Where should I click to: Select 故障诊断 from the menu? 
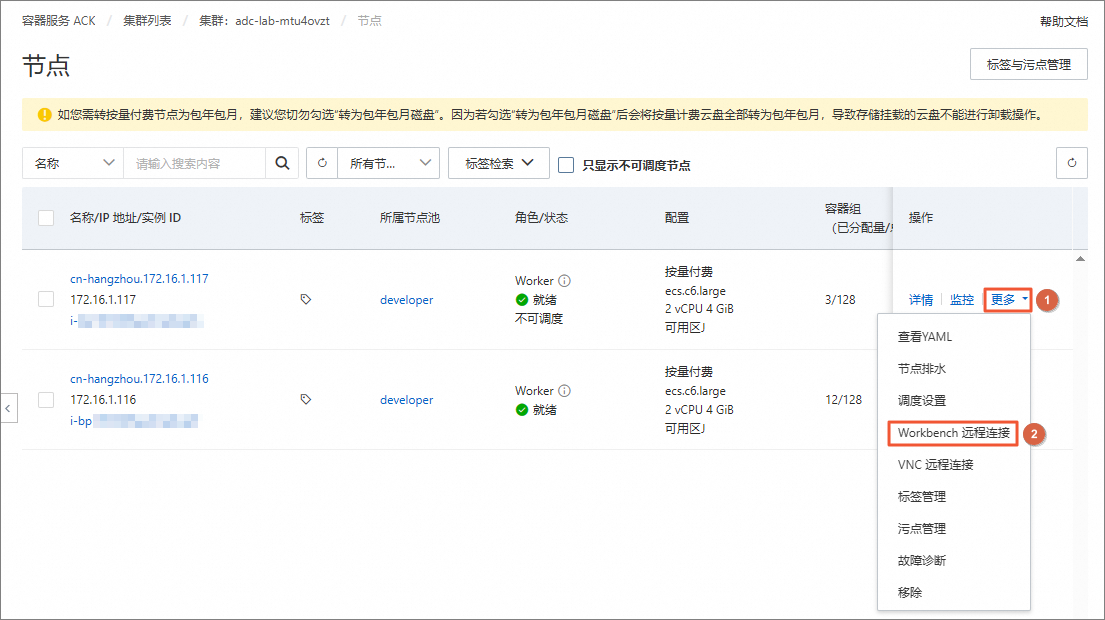coord(922,560)
